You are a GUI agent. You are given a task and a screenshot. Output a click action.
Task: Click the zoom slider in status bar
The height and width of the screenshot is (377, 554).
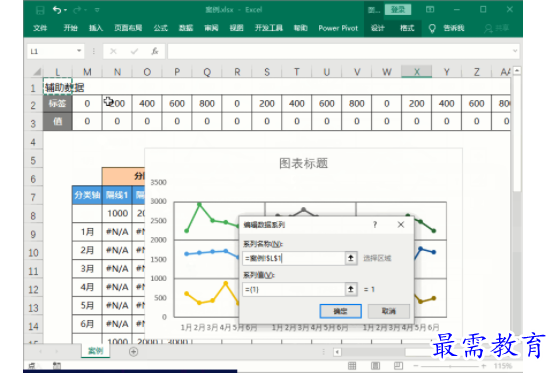pyautogui.click(x=450, y=366)
